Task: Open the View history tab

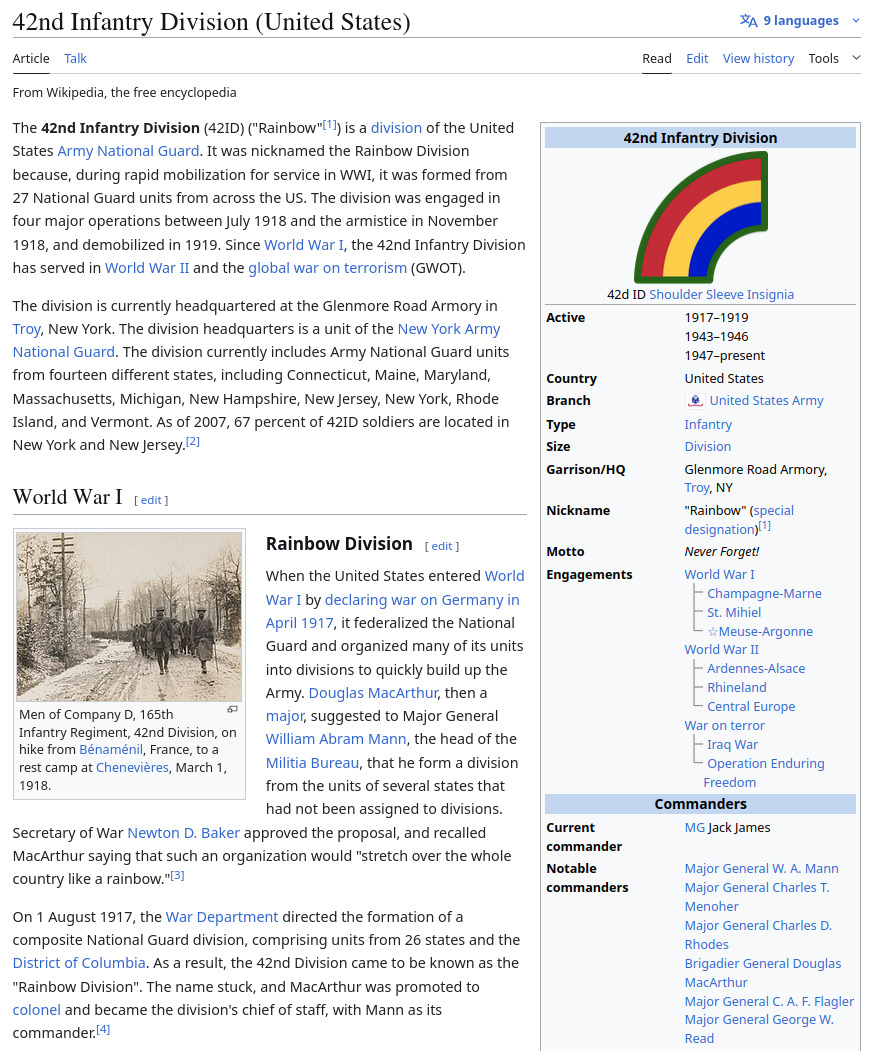Action: pyautogui.click(x=758, y=58)
